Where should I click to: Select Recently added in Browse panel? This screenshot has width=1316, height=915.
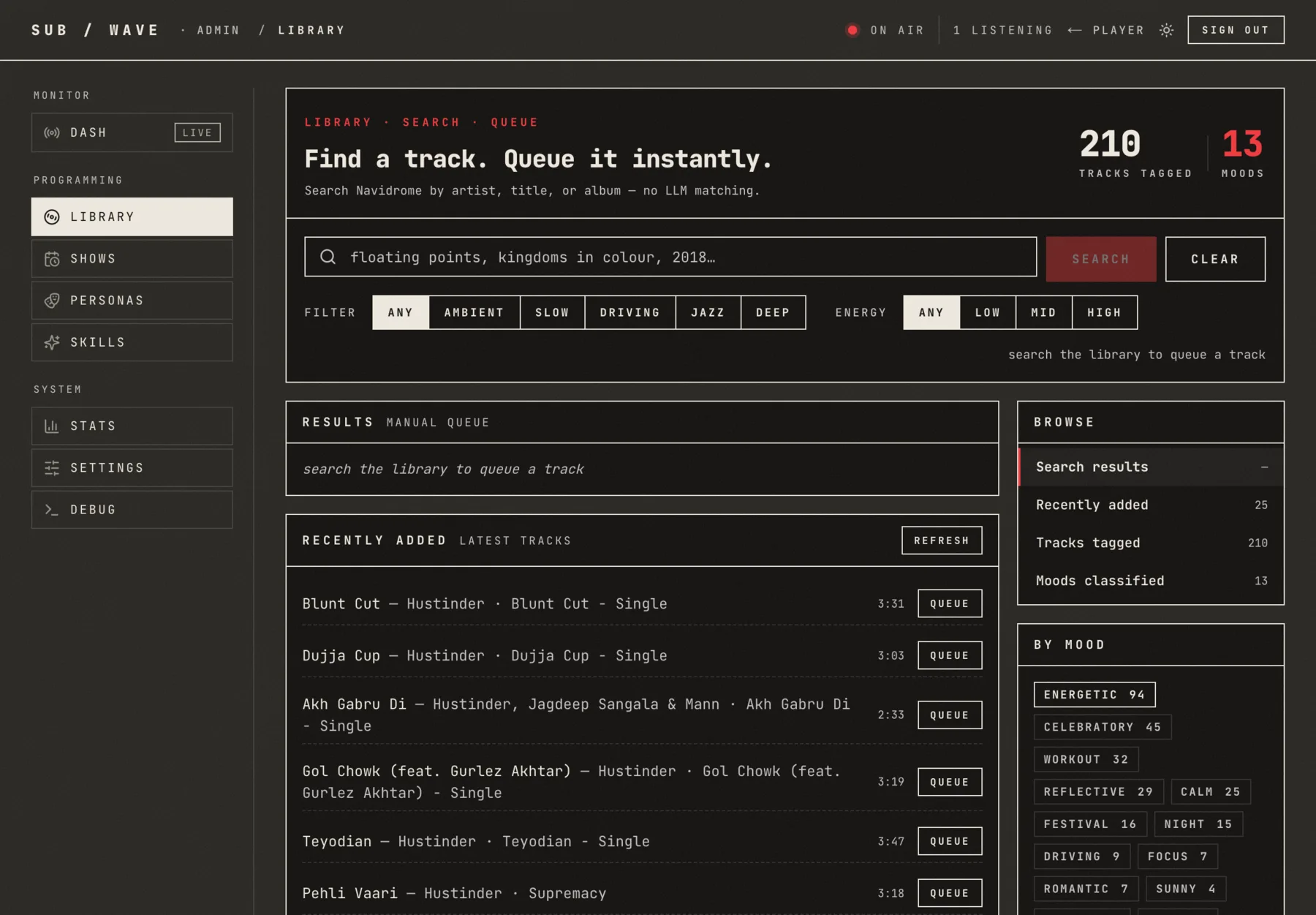[1151, 505]
